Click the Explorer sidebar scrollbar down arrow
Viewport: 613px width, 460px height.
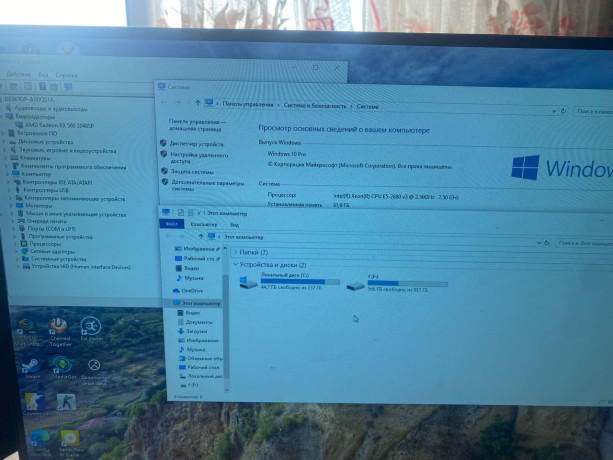tap(226, 390)
